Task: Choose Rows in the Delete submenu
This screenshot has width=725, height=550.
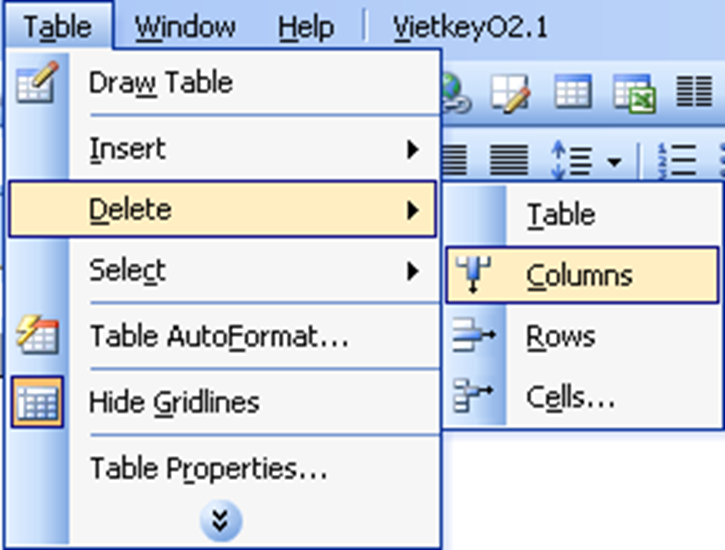Action: [561, 336]
